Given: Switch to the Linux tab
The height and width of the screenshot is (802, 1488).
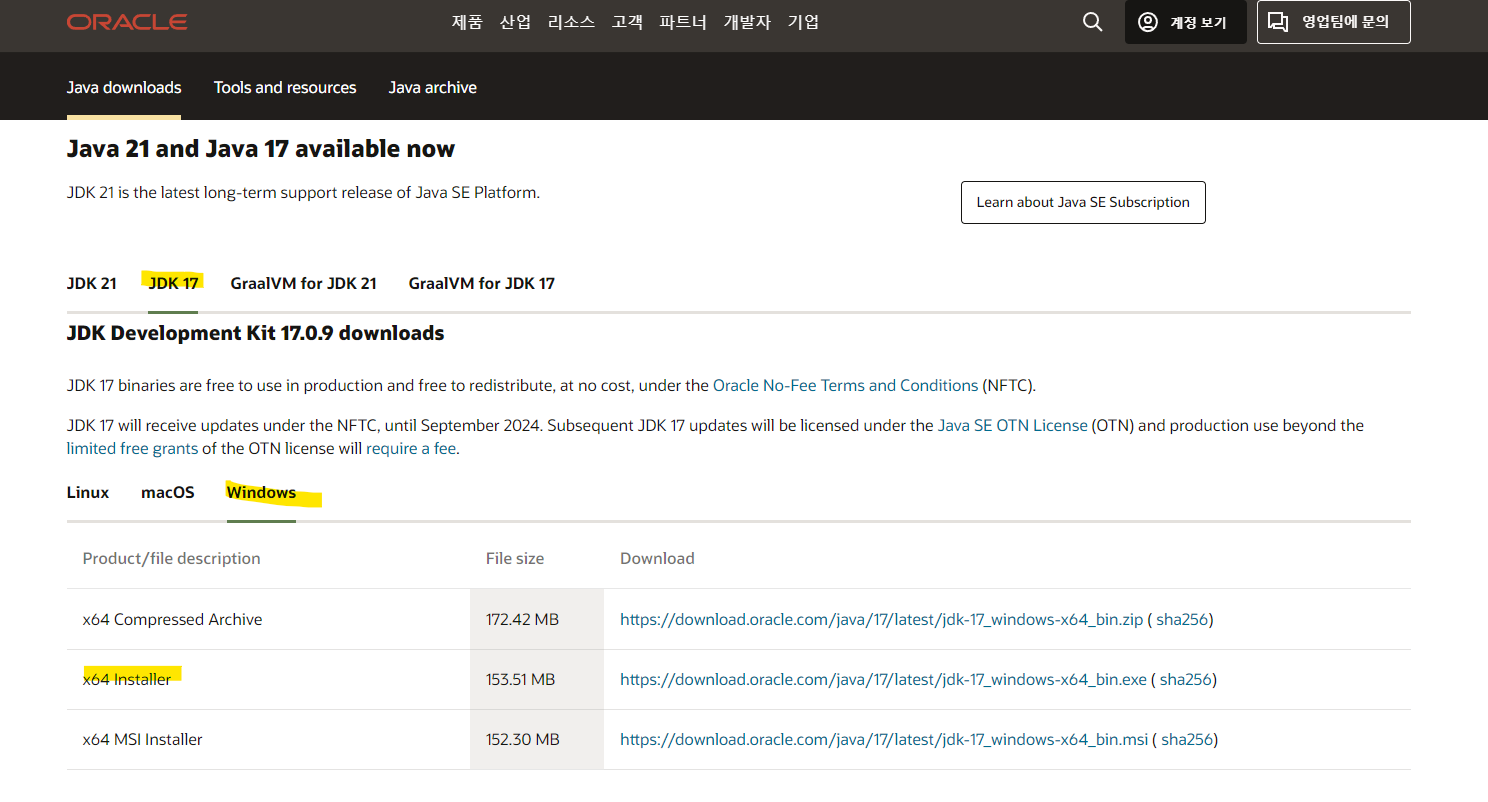Looking at the screenshot, I should tap(88, 492).
